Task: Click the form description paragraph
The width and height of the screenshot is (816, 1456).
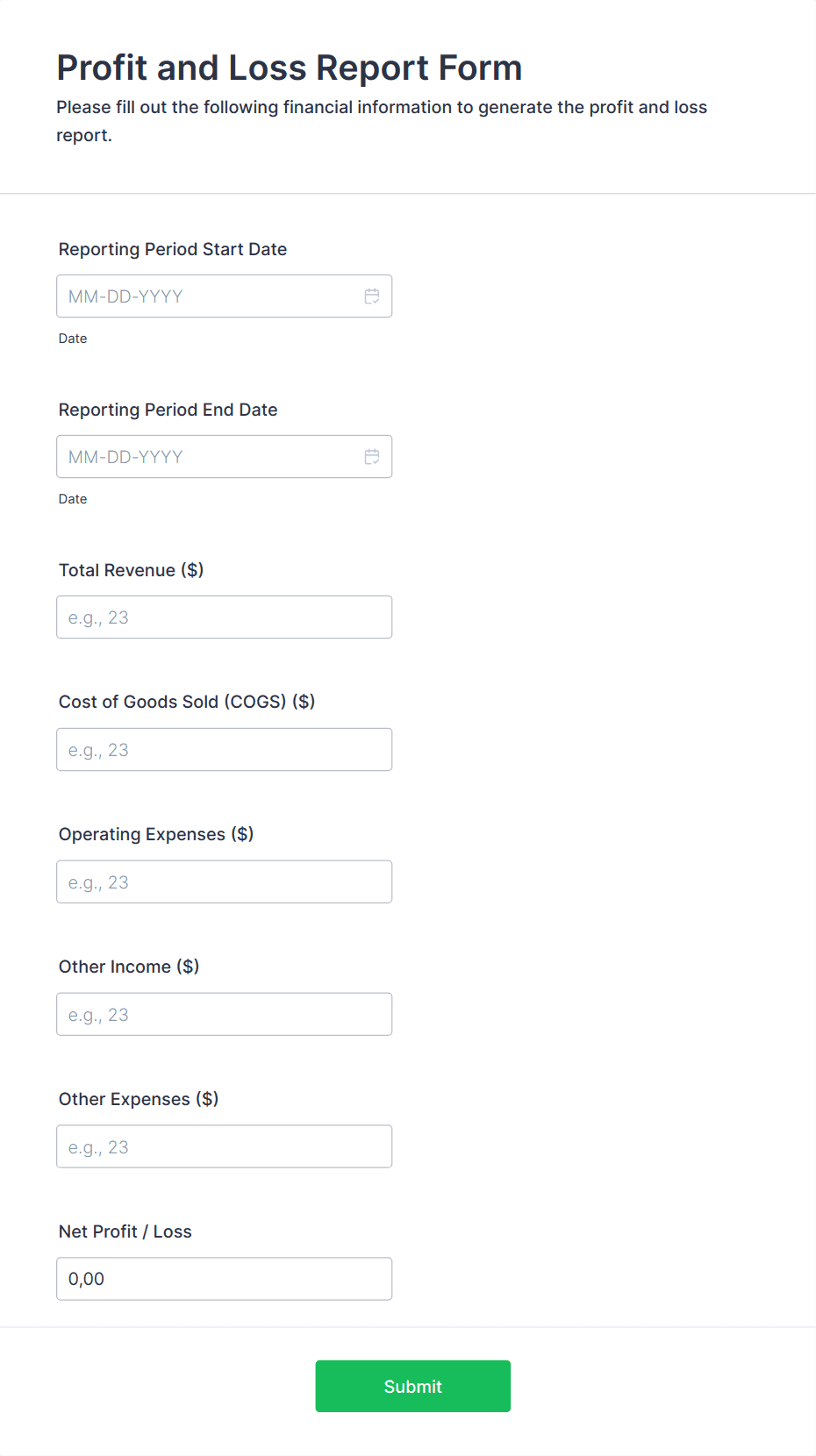Action: (x=382, y=120)
